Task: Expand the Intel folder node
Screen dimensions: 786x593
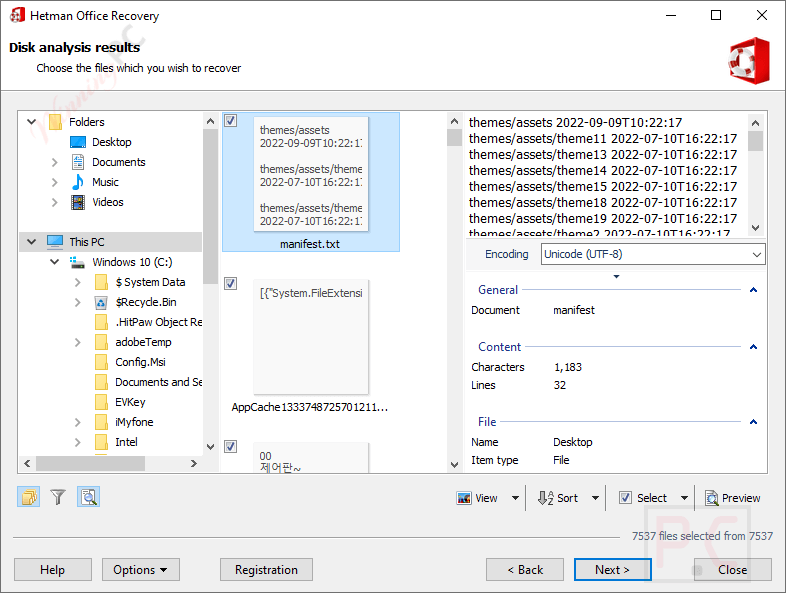Action: coord(78,442)
